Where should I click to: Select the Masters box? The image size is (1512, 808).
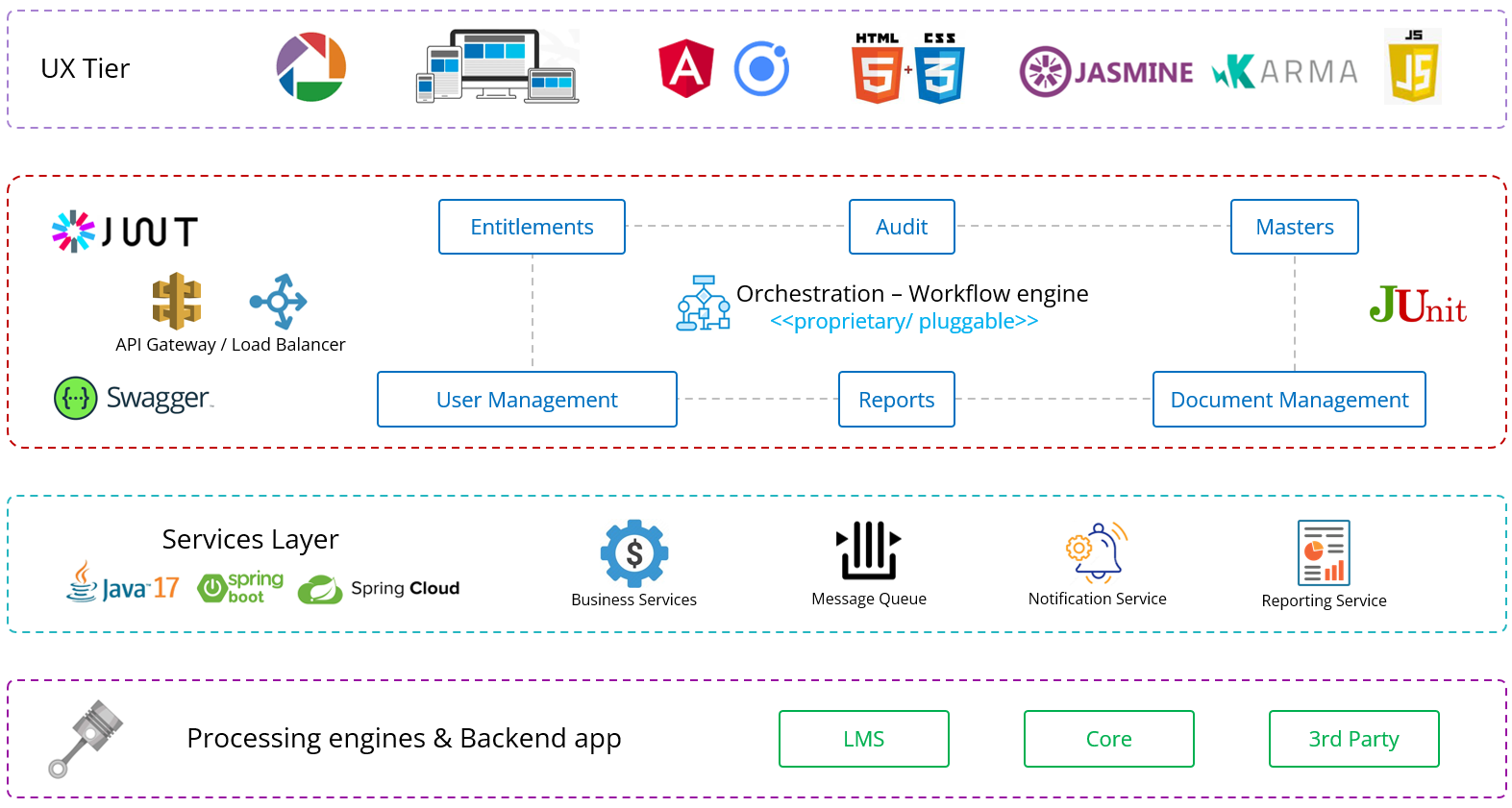(x=1295, y=227)
